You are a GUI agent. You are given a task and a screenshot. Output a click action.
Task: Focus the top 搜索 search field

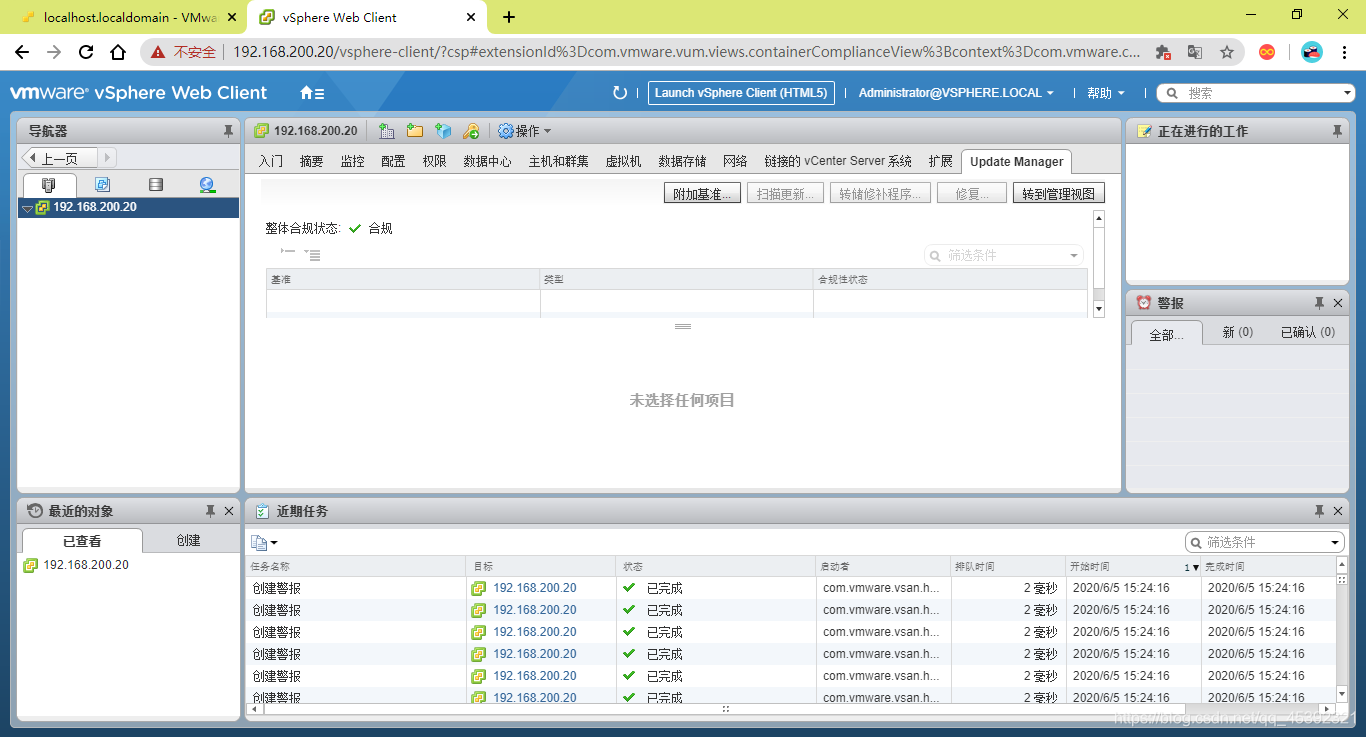(1255, 93)
